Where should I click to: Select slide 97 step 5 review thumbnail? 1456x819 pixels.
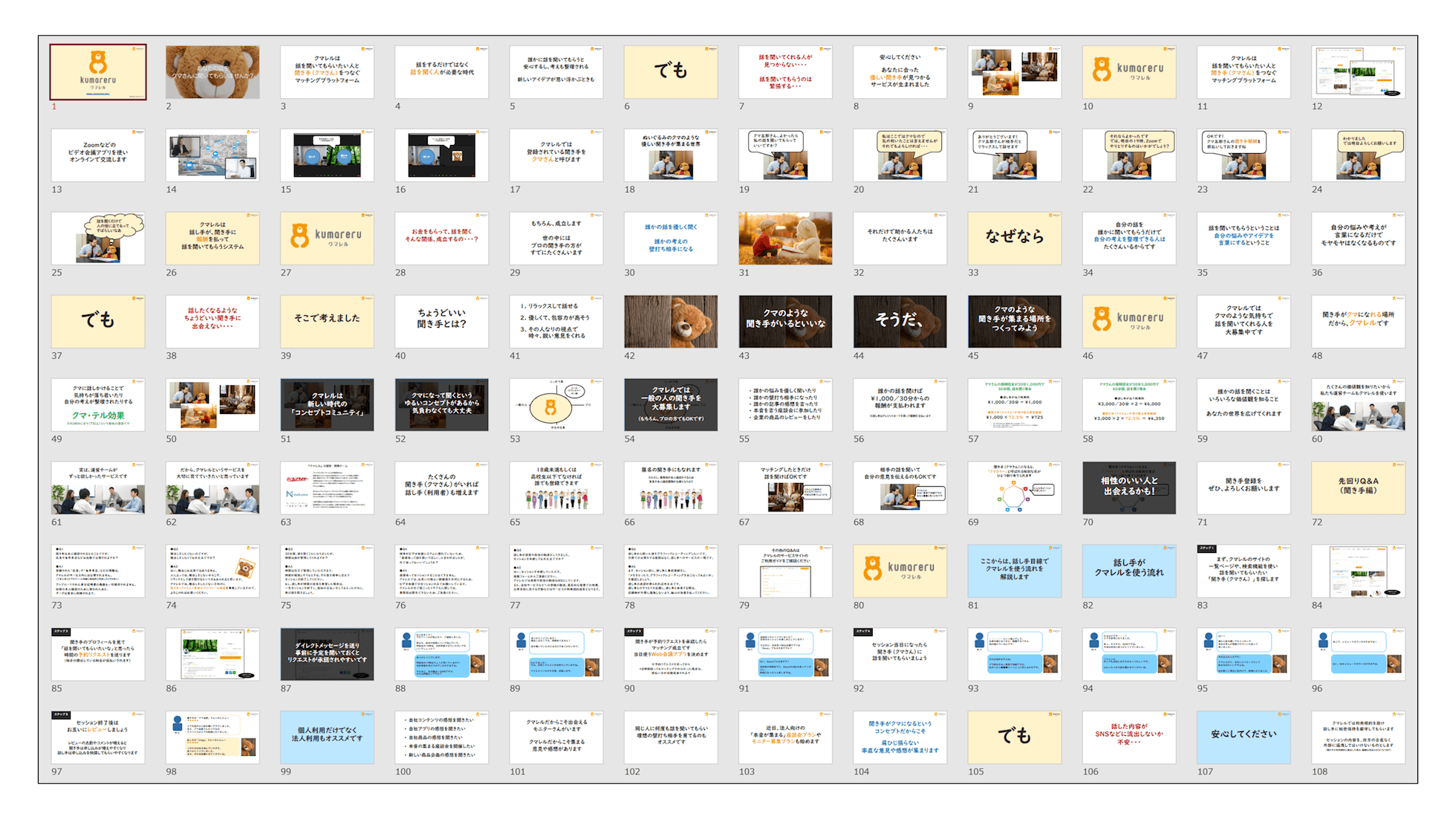tap(98, 738)
